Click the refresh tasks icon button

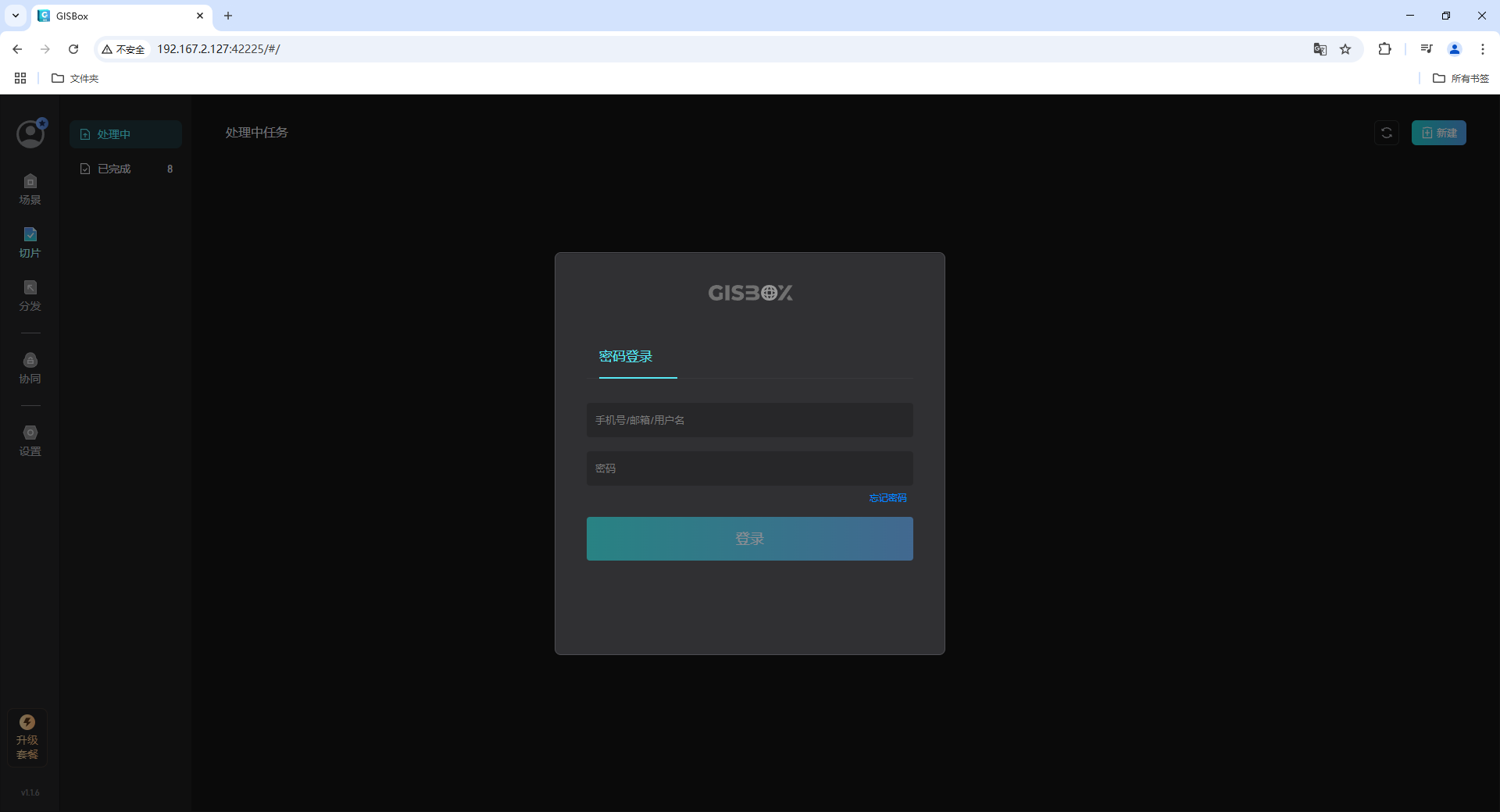[x=1387, y=133]
